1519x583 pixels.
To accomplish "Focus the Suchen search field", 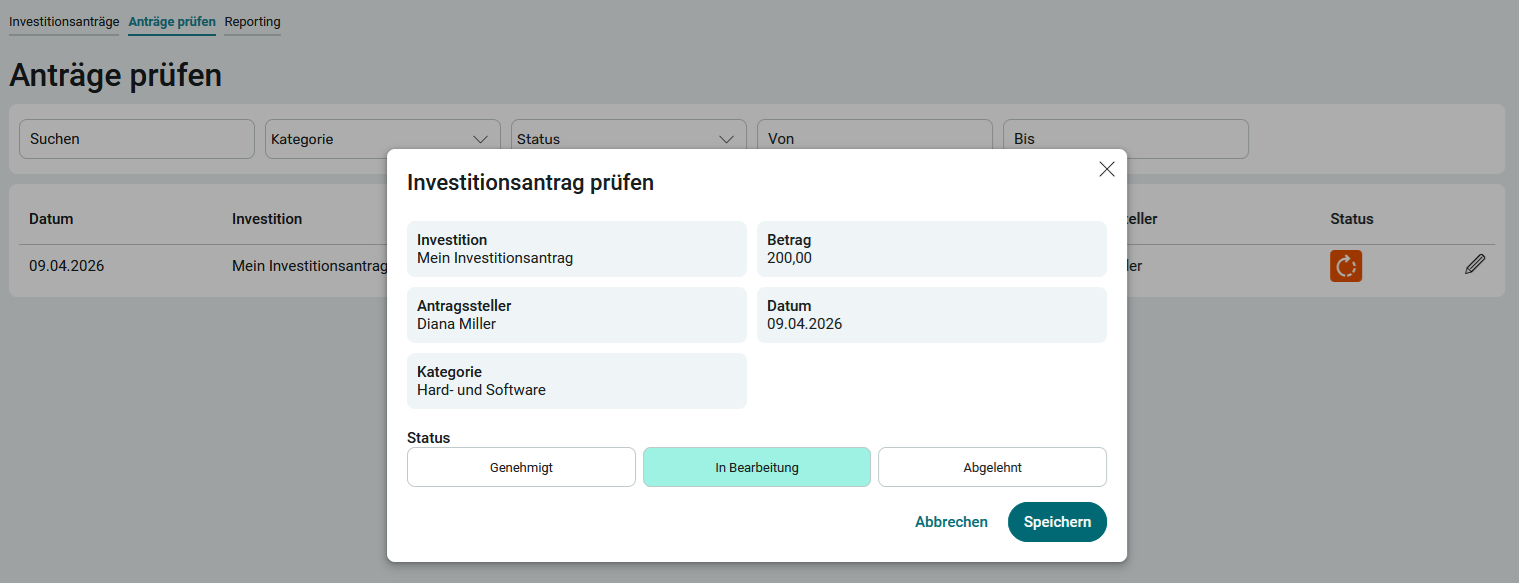I will tap(137, 139).
